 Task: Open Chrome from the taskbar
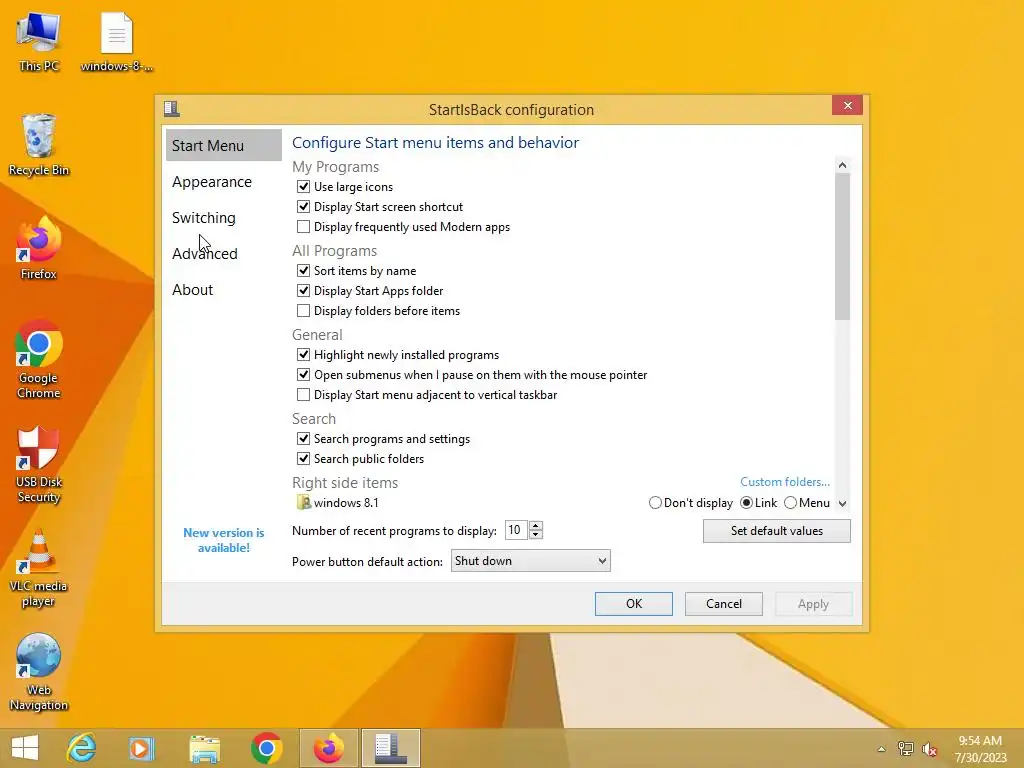(266, 748)
